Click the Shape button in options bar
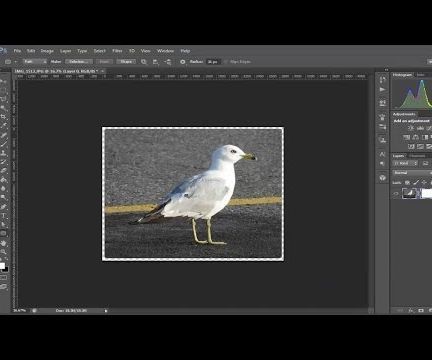The height and width of the screenshot is (360, 432). click(126, 62)
